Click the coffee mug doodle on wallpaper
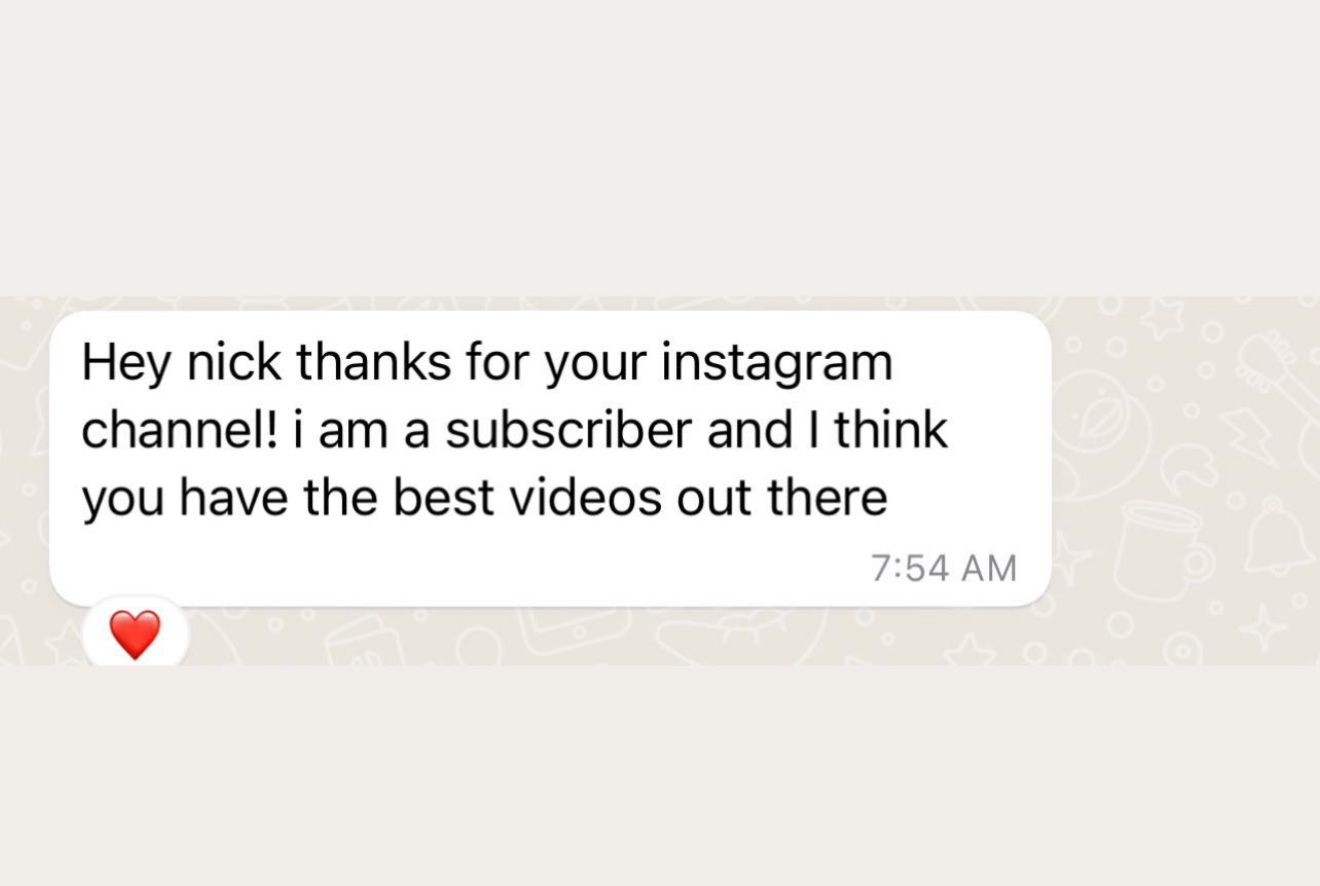Image resolution: width=1320 pixels, height=886 pixels. (1158, 550)
